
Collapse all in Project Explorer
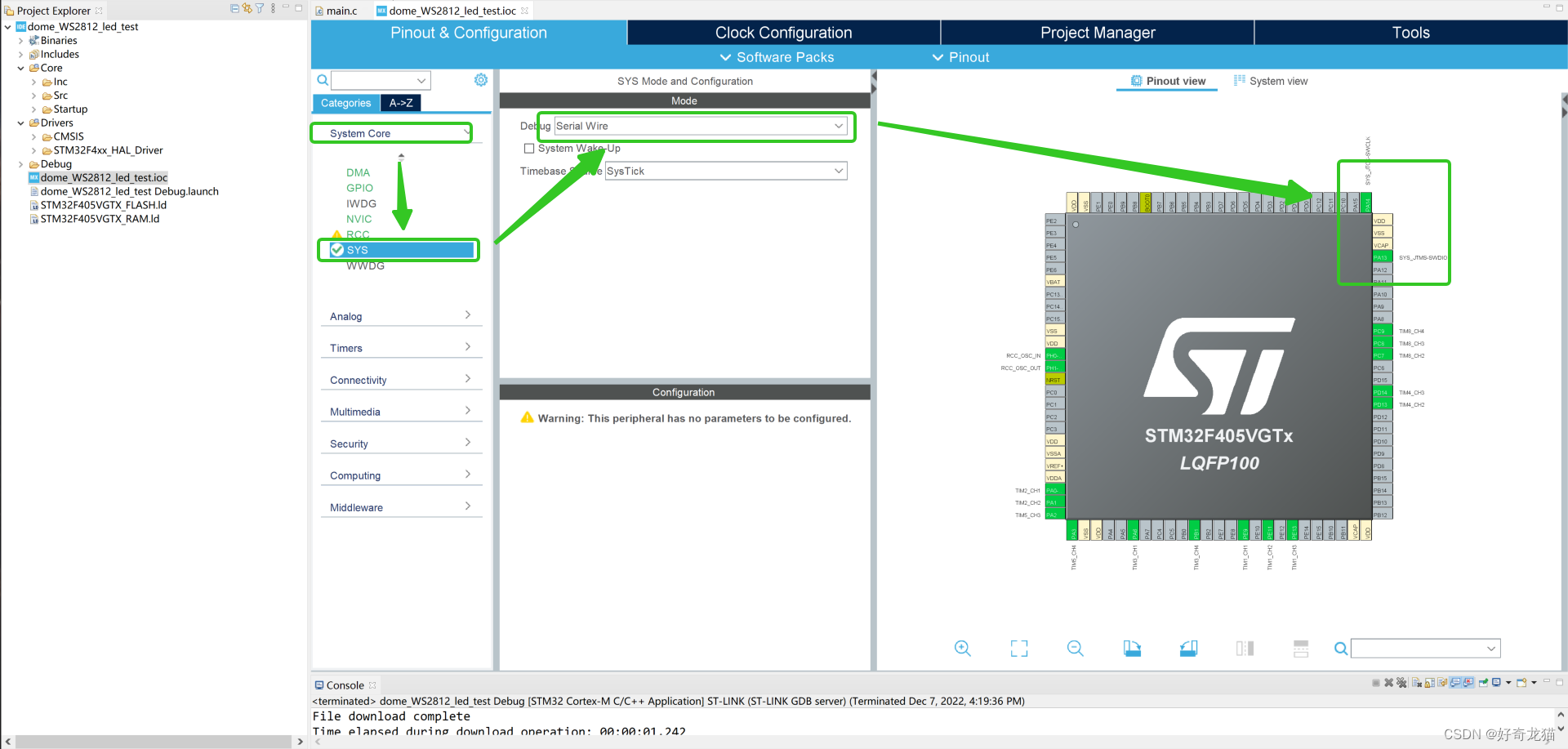234,8
